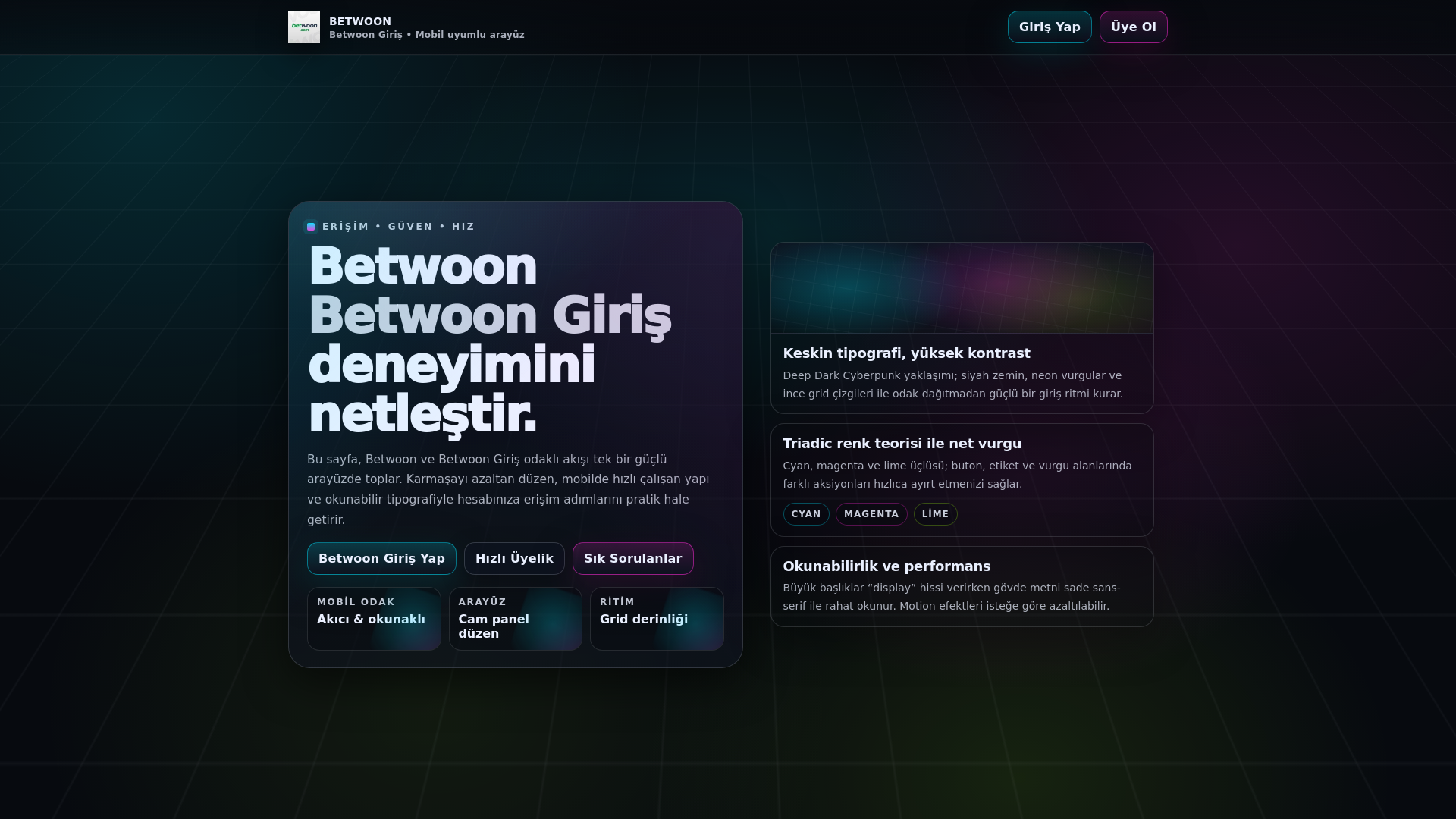Click the ARAYÜZ Cam panel düzen card

pyautogui.click(x=516, y=619)
